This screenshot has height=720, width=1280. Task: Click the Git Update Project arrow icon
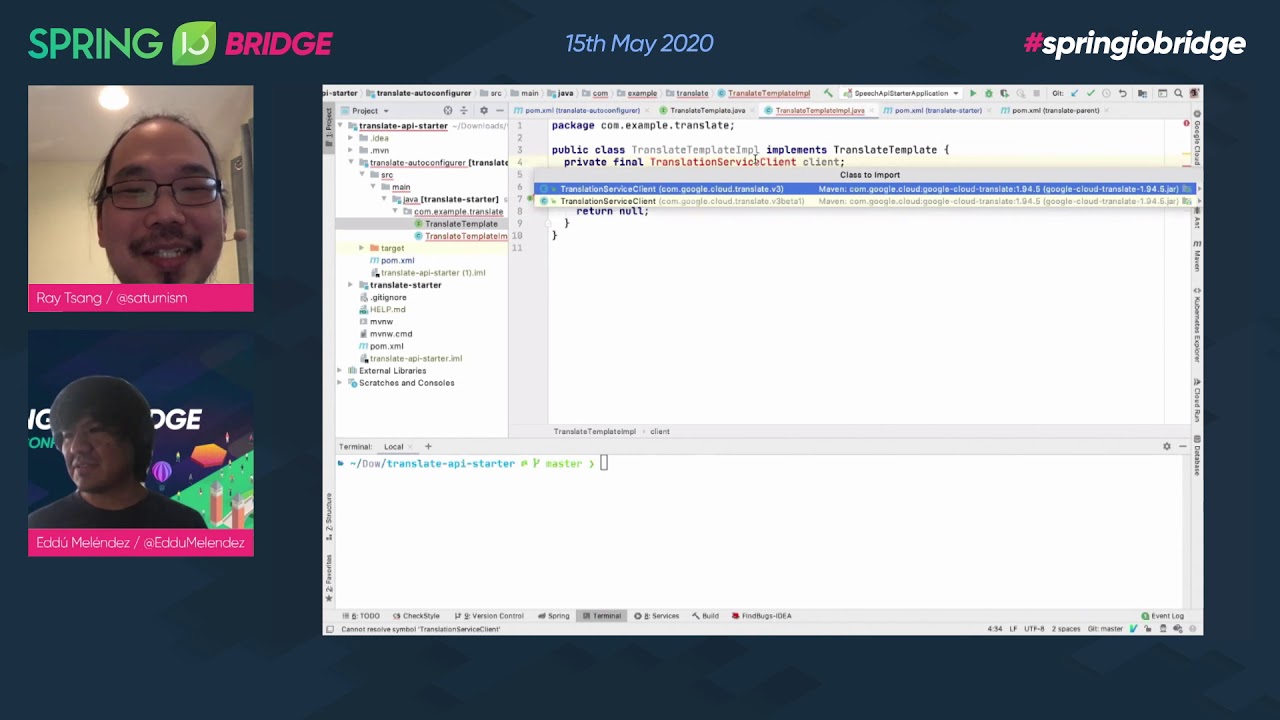[x=1074, y=93]
